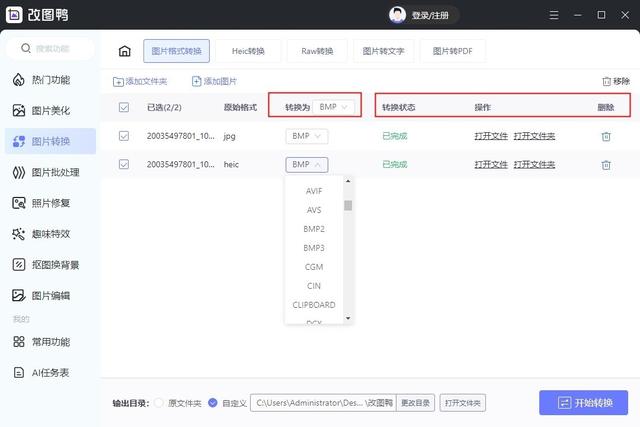
Task: Open the hamburger menu icon in title bar
Action: pyautogui.click(x=553, y=15)
